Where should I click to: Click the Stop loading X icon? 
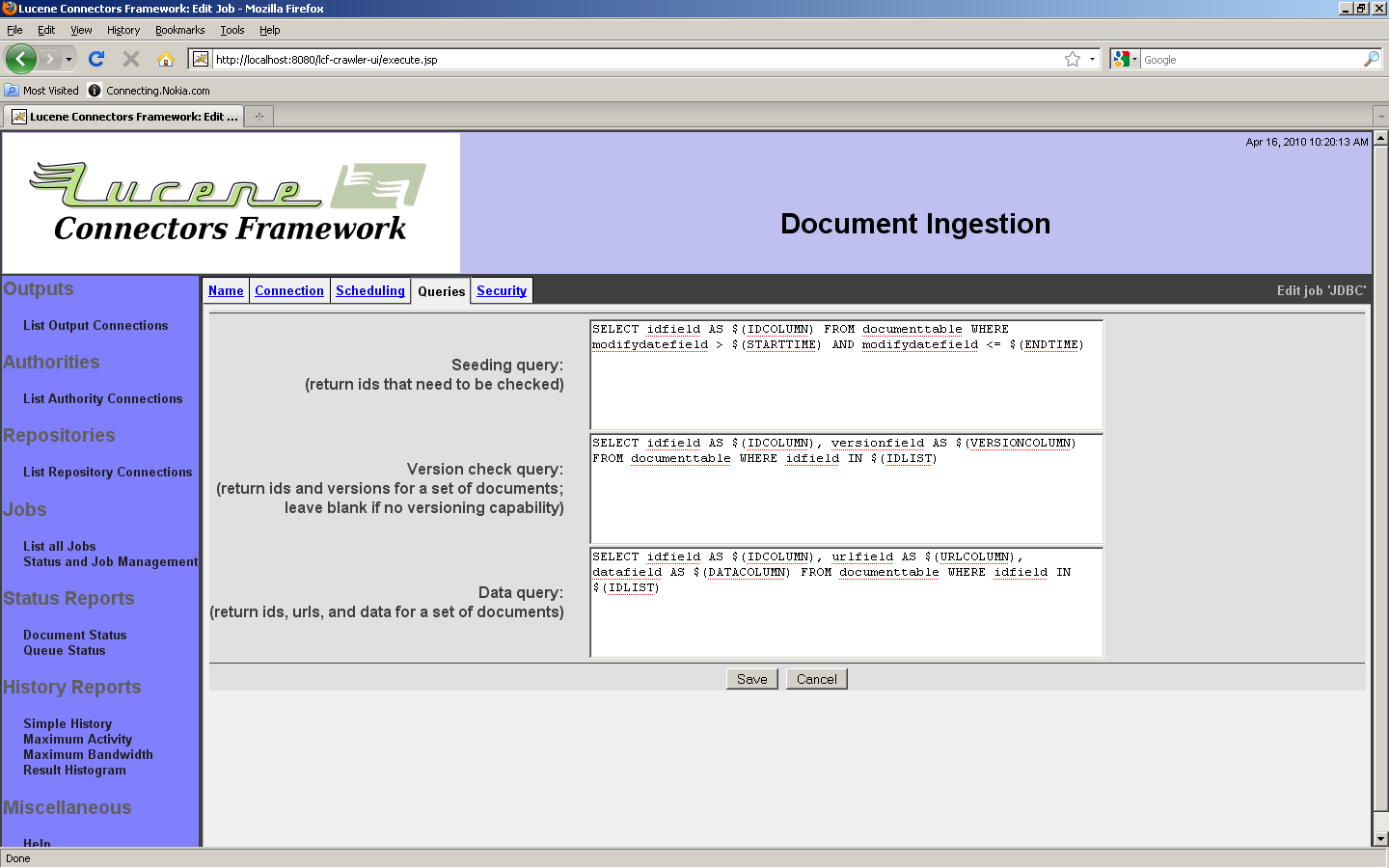pyautogui.click(x=131, y=59)
